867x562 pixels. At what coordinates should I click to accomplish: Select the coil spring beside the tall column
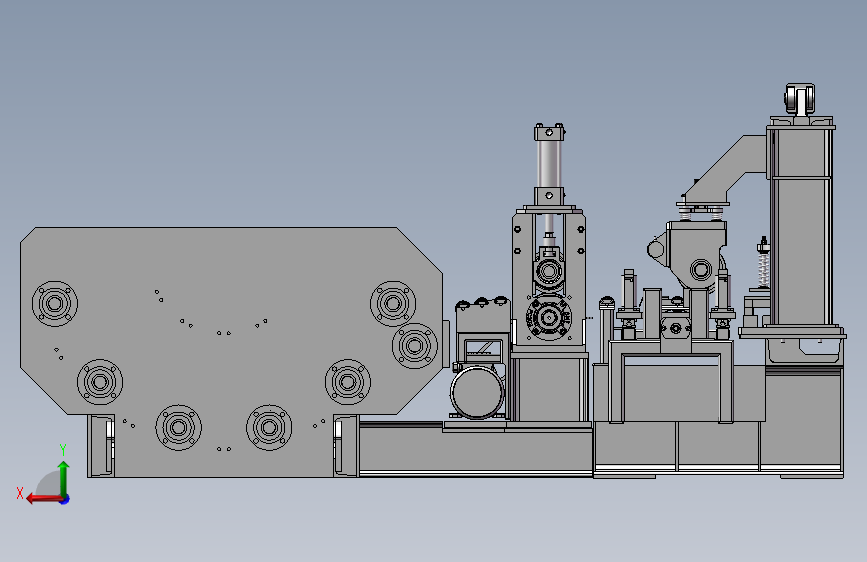tap(764, 268)
